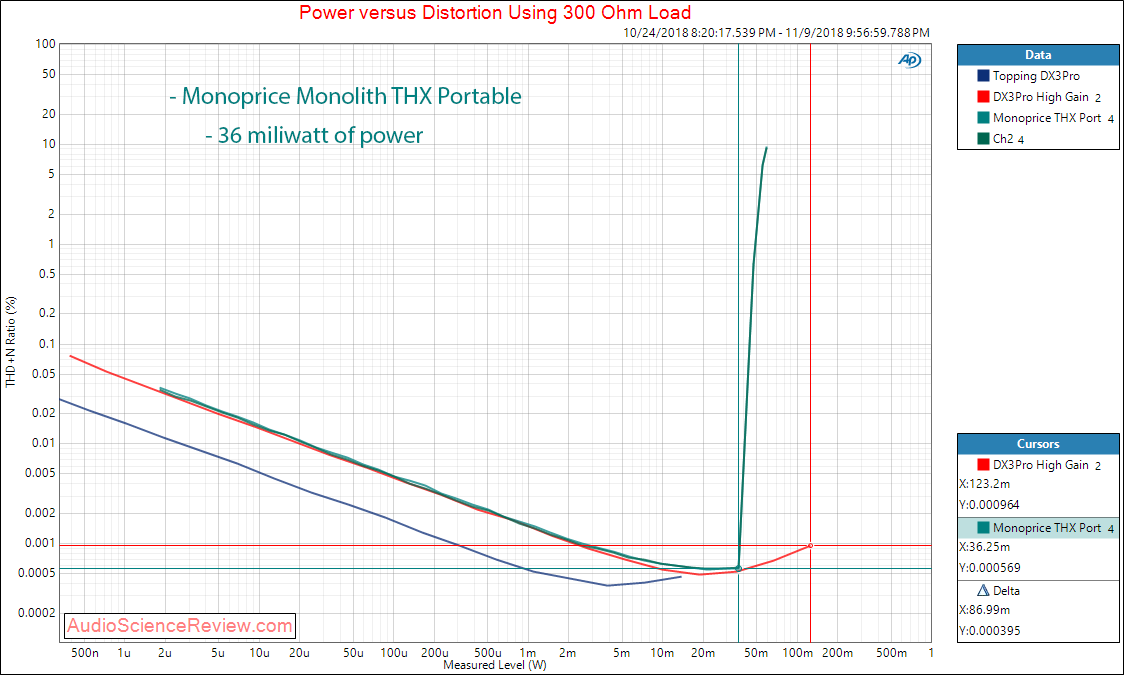Click the '500m' tick on the horizontal axis
The width and height of the screenshot is (1124, 675).
click(x=892, y=653)
